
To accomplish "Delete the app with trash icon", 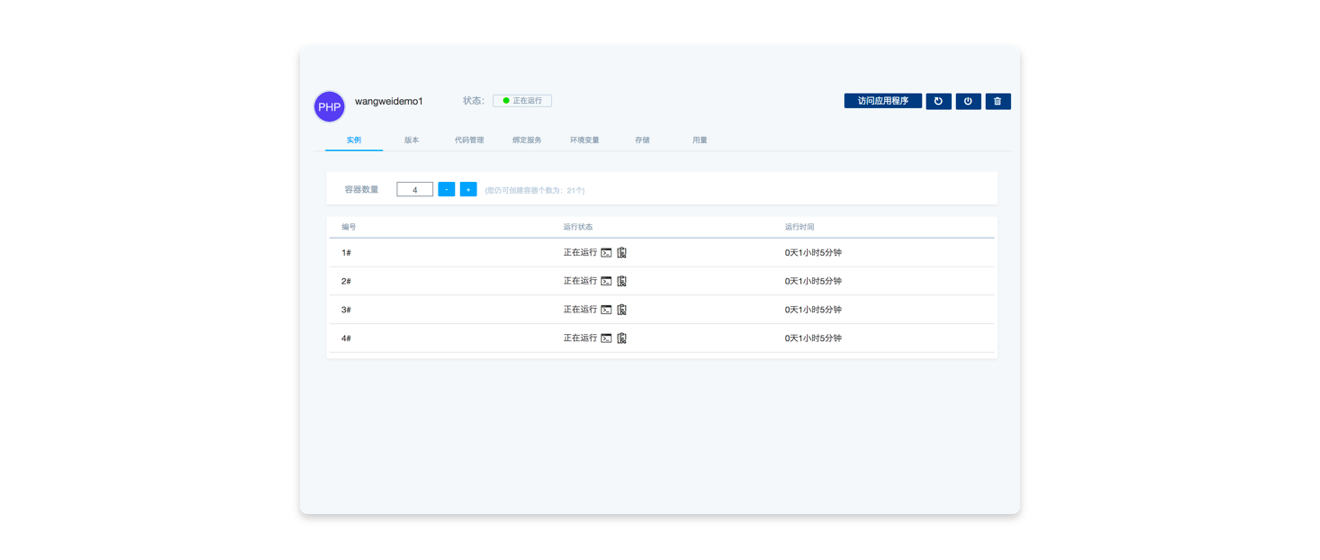I will pyautogui.click(x=998, y=101).
